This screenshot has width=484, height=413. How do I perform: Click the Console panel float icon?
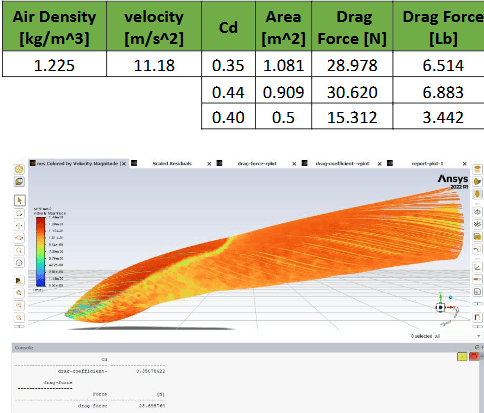pos(477,347)
